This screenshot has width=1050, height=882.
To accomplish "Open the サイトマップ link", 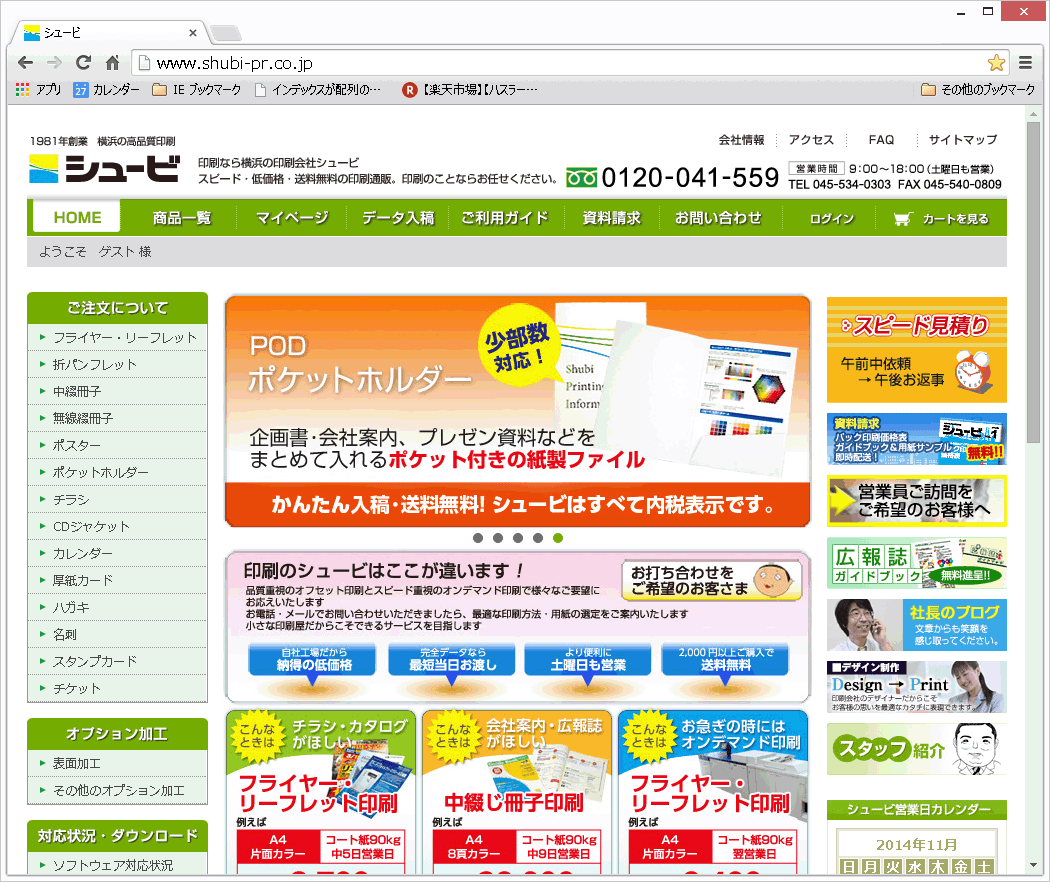I will click(962, 140).
